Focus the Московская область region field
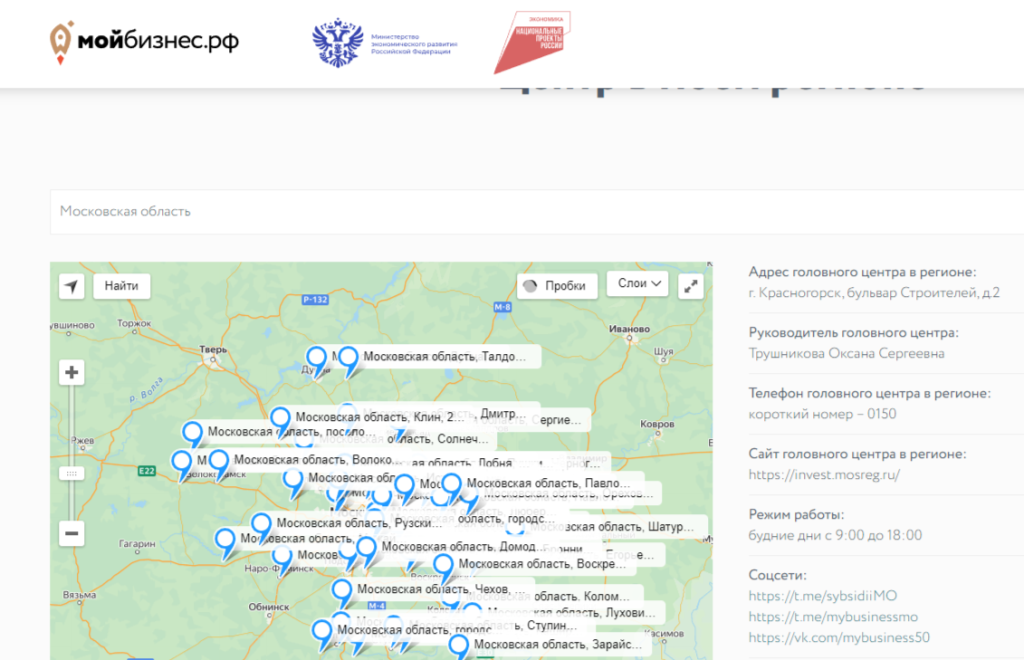The width and height of the screenshot is (1024, 660). click(537, 212)
